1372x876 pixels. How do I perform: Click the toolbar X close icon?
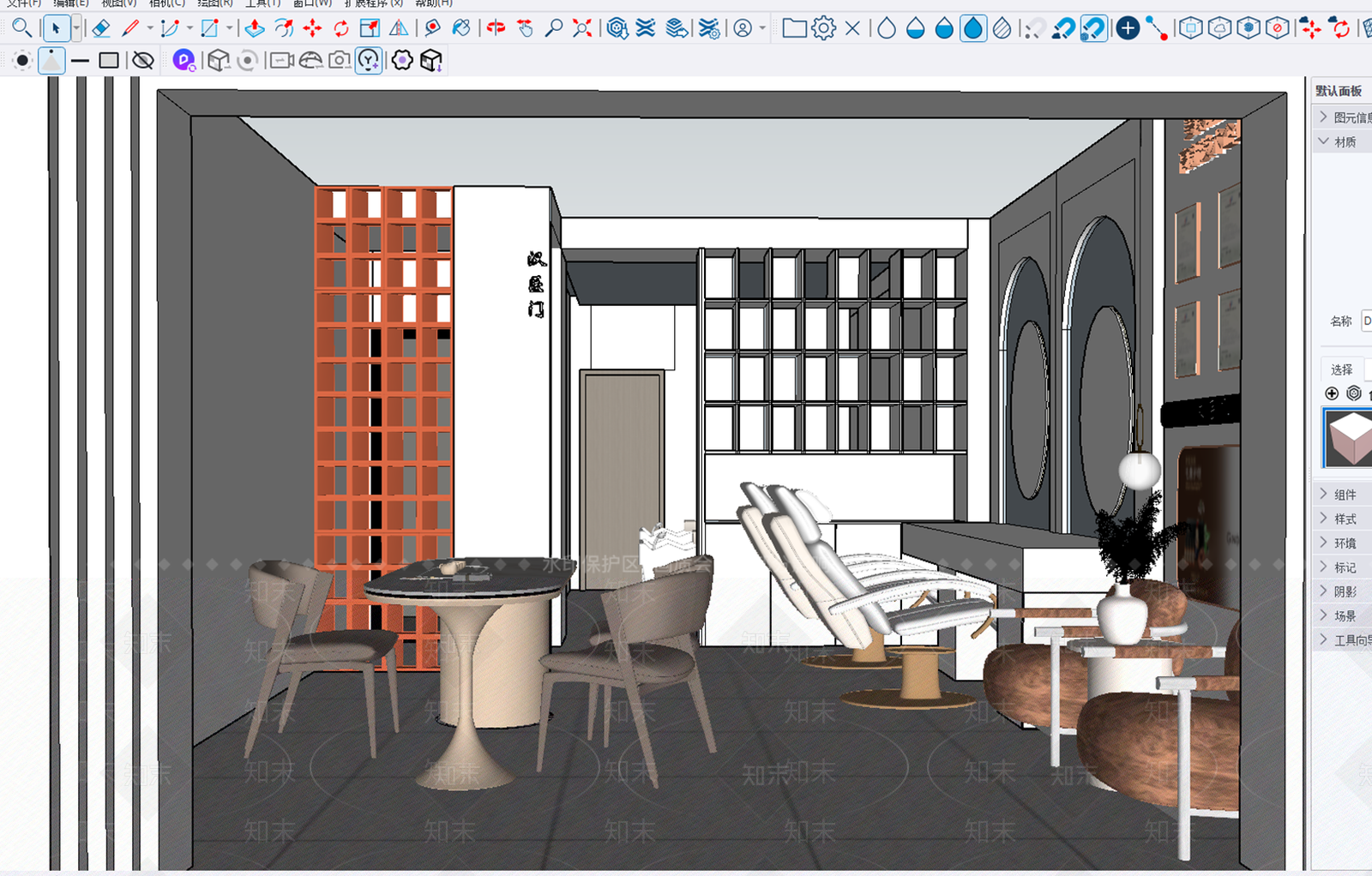(x=852, y=28)
